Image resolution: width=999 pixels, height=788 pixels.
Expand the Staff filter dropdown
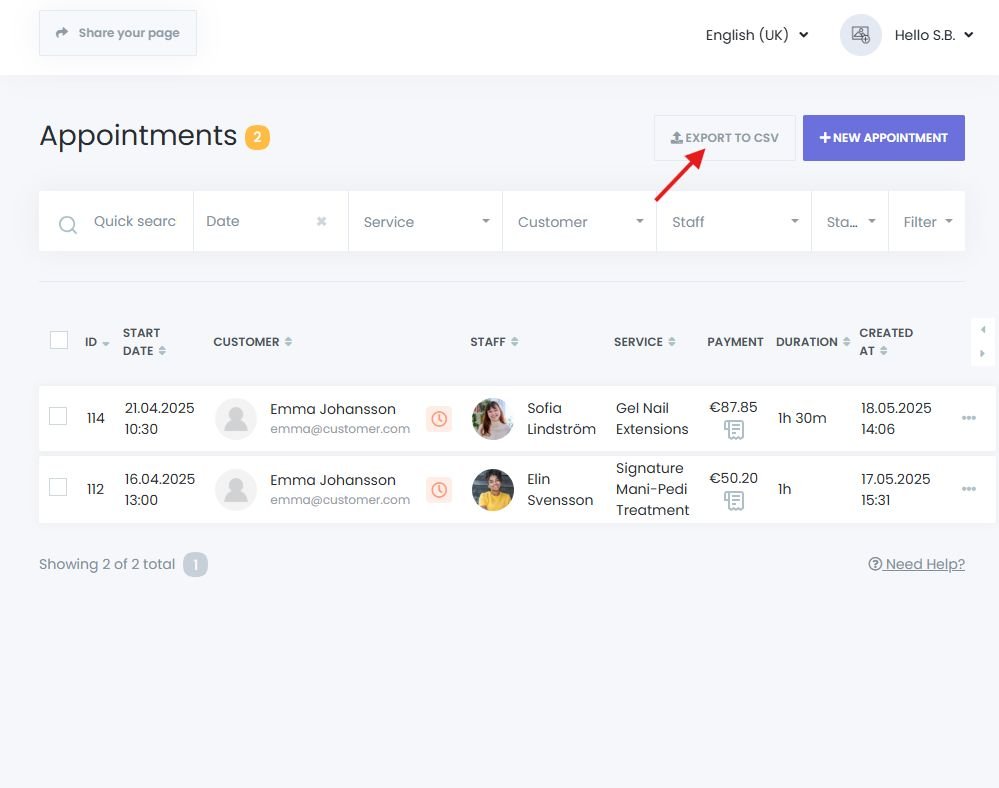733,222
